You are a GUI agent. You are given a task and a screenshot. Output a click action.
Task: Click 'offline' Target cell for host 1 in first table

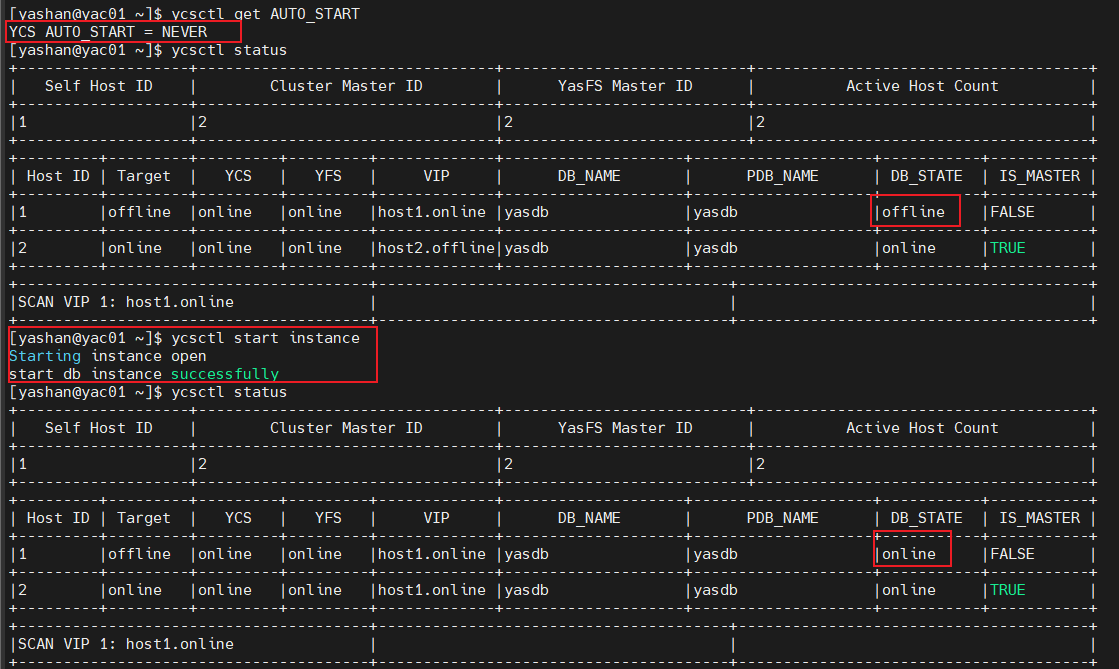[x=139, y=212]
